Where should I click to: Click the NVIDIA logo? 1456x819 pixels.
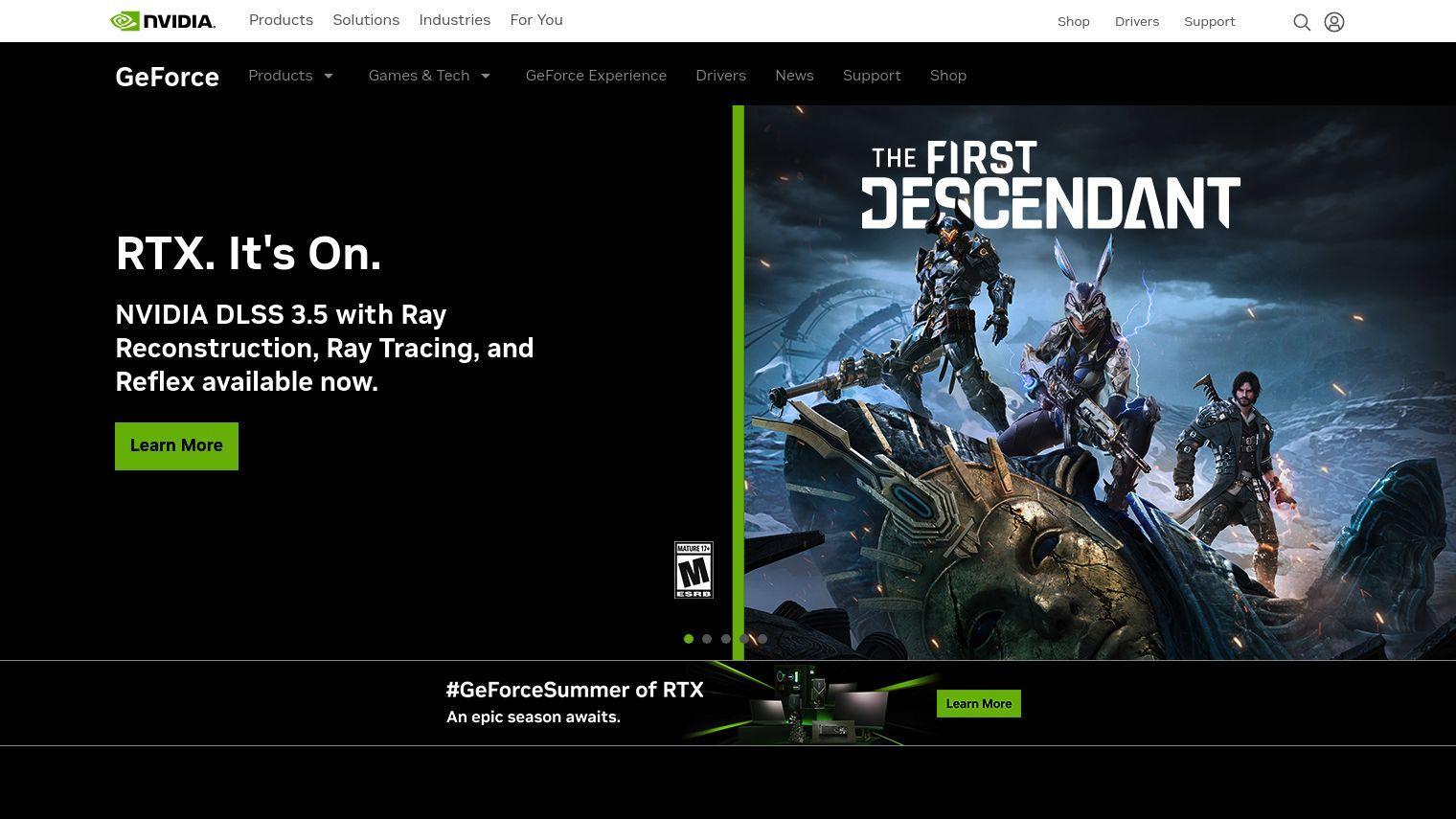click(x=163, y=21)
